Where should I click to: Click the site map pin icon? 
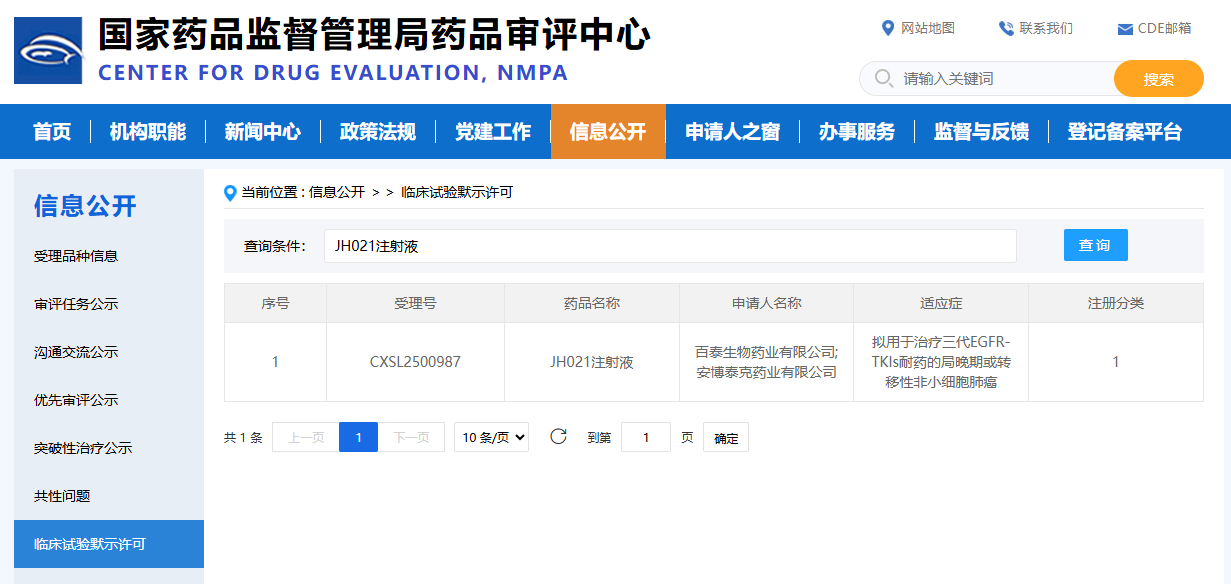[x=887, y=28]
